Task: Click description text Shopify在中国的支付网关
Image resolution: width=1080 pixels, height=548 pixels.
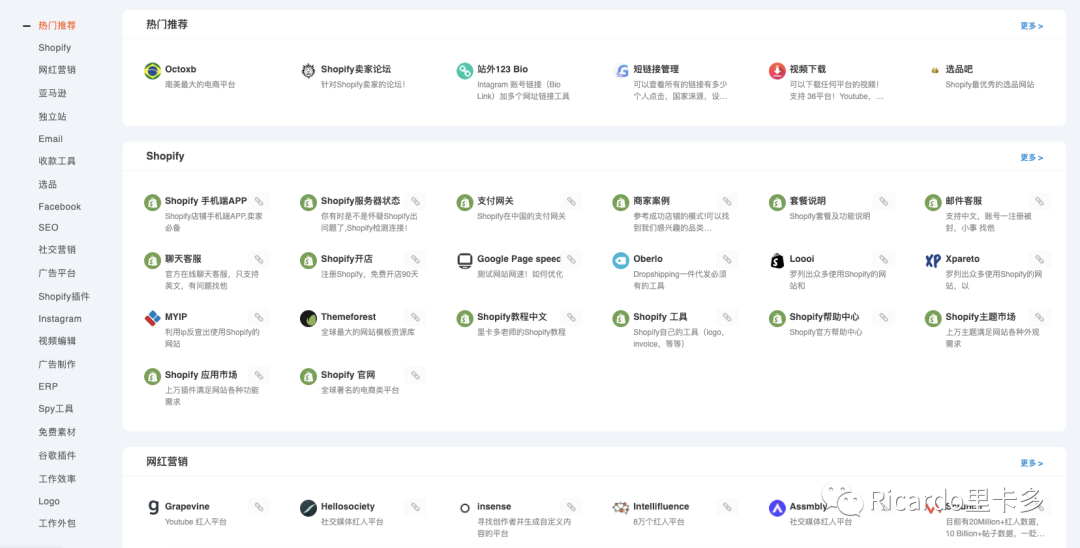Action: click(x=521, y=216)
